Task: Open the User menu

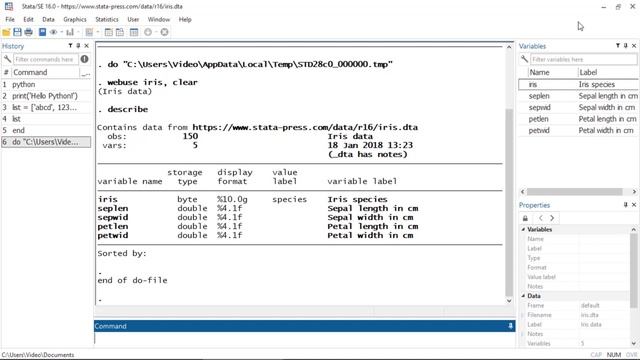Action: (133, 20)
